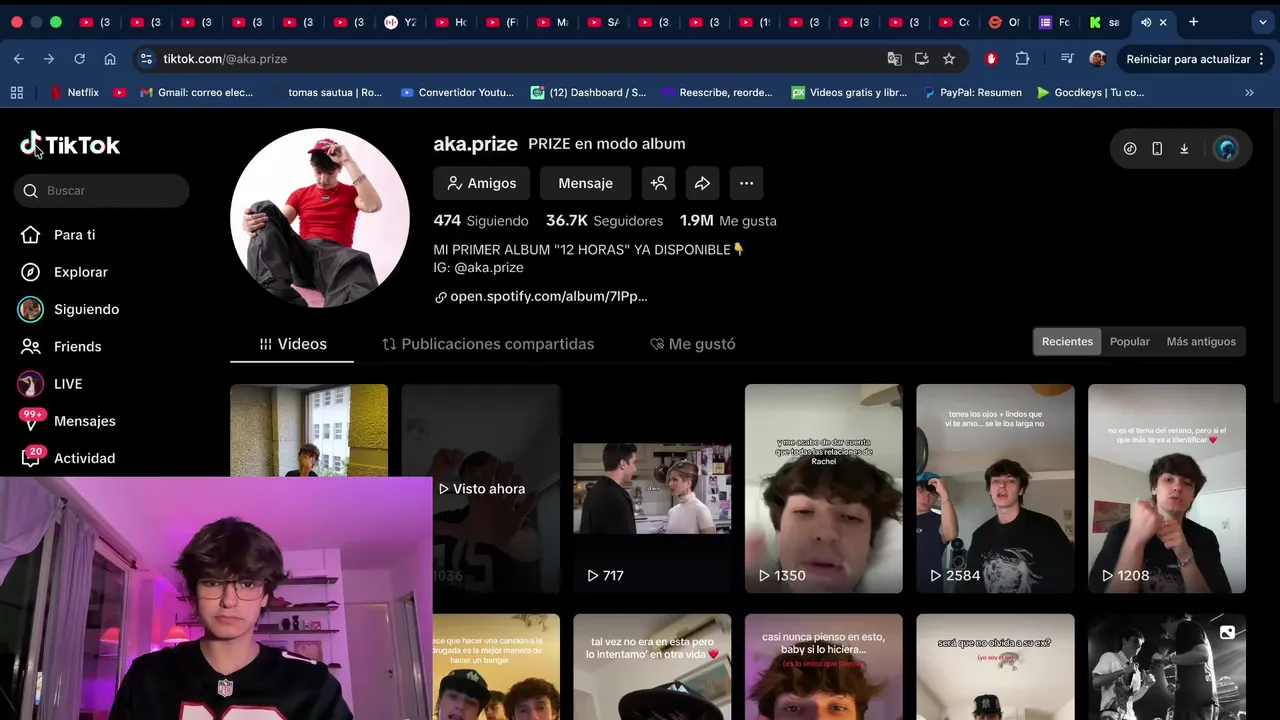Click the phone icon in top-right pill
The height and width of the screenshot is (720, 1280).
[x=1157, y=149]
